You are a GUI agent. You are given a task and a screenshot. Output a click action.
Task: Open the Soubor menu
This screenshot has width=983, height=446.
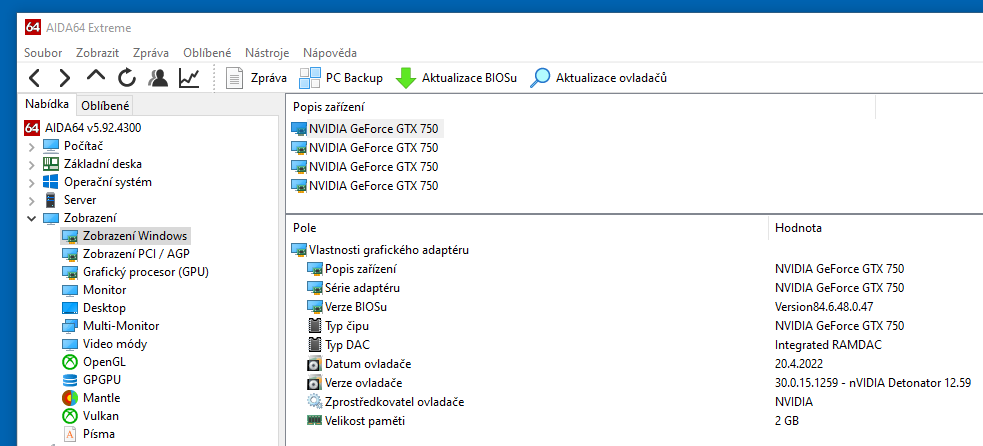coord(43,53)
